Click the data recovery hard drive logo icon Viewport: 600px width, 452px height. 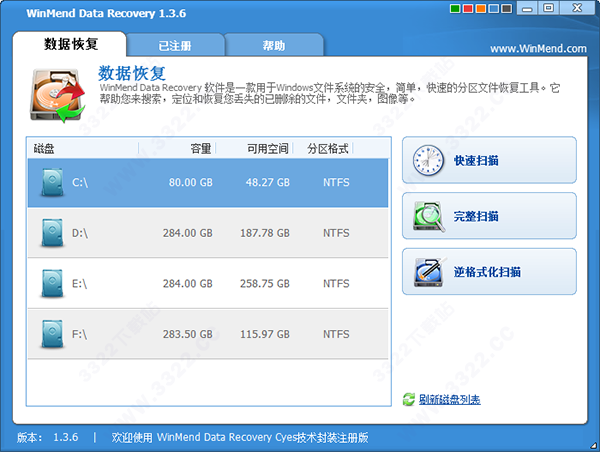pyautogui.click(x=57, y=95)
